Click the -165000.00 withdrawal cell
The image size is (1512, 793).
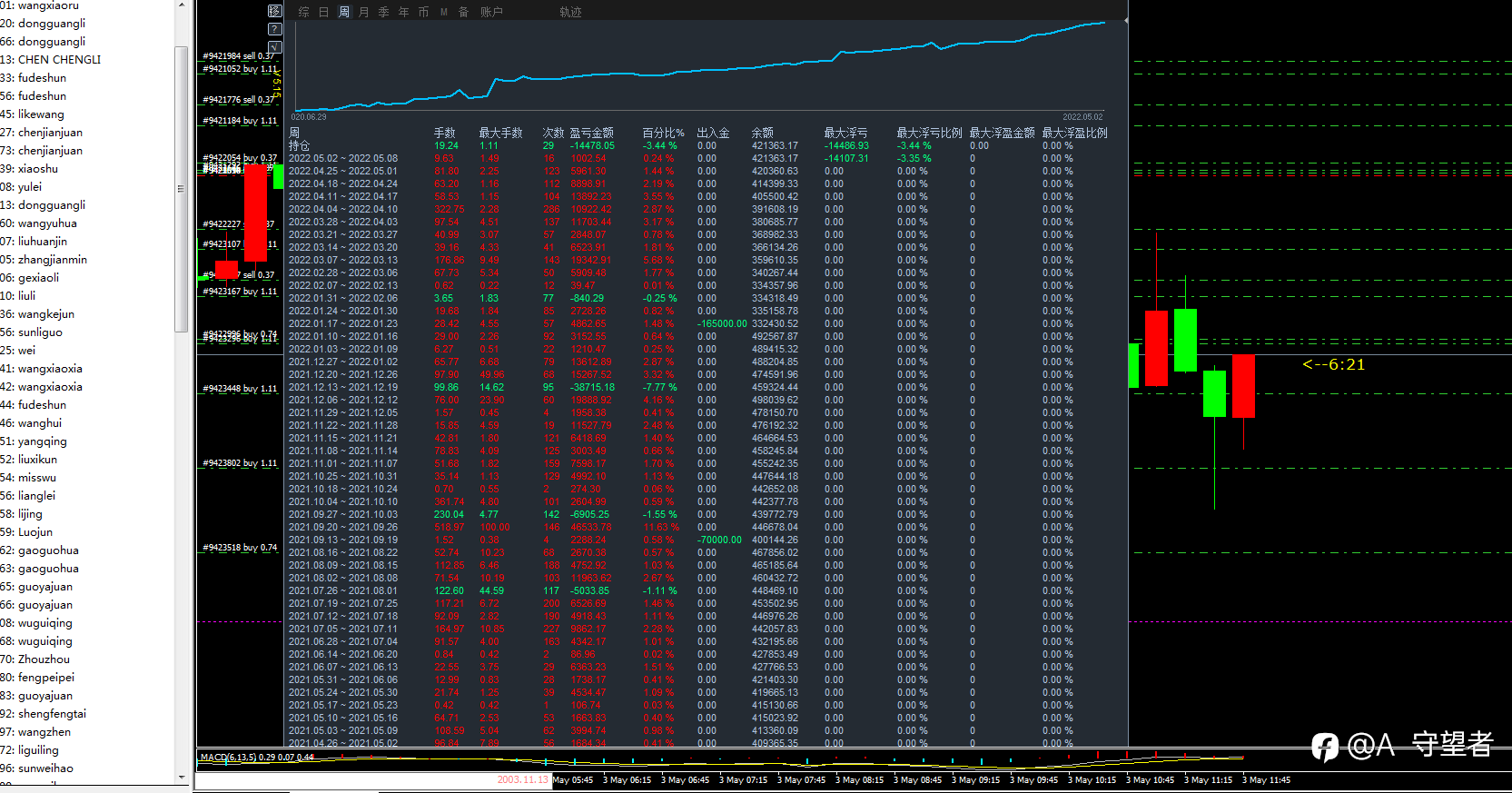tap(722, 323)
